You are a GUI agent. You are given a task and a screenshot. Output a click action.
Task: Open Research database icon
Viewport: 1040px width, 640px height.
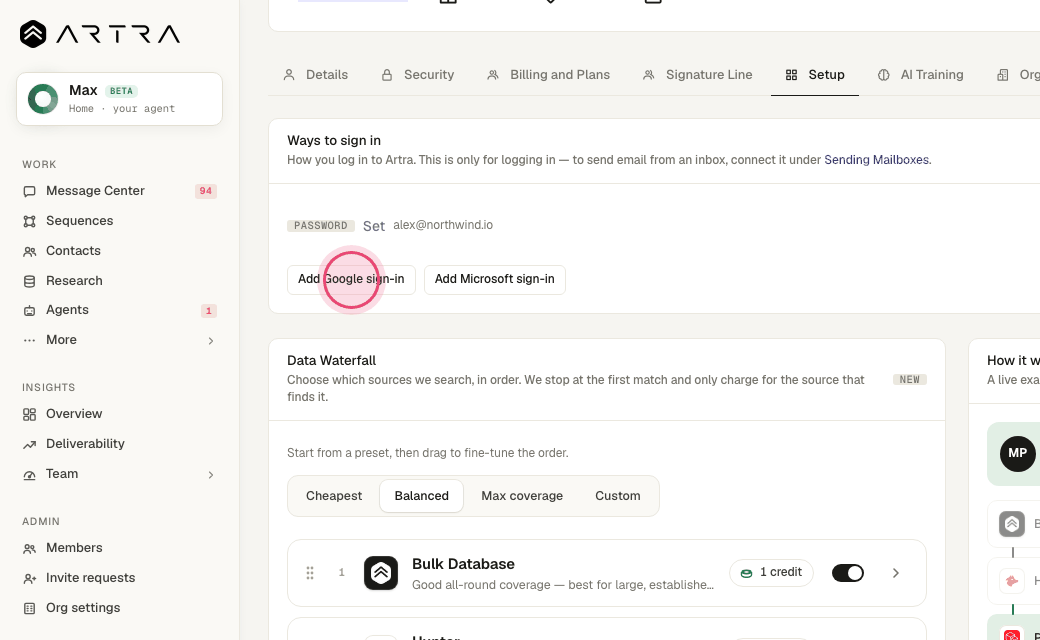coord(29,281)
